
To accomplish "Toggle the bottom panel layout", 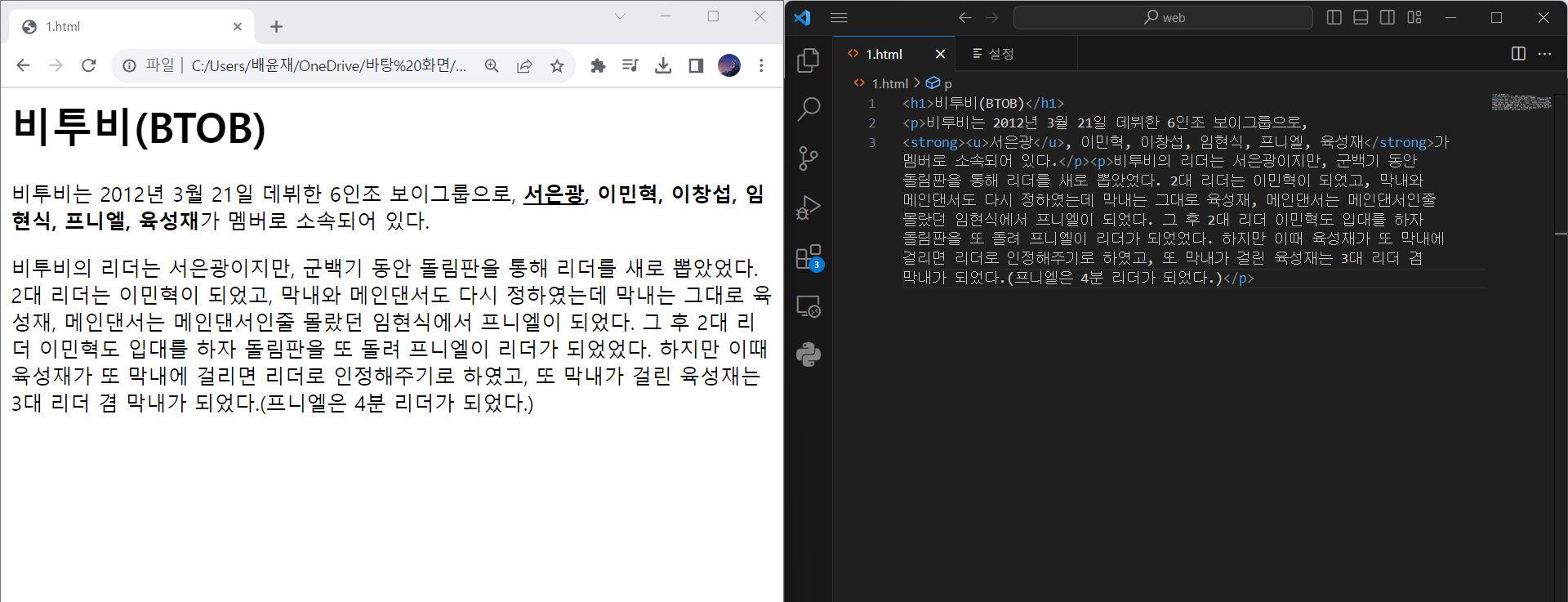I will 1361,17.
